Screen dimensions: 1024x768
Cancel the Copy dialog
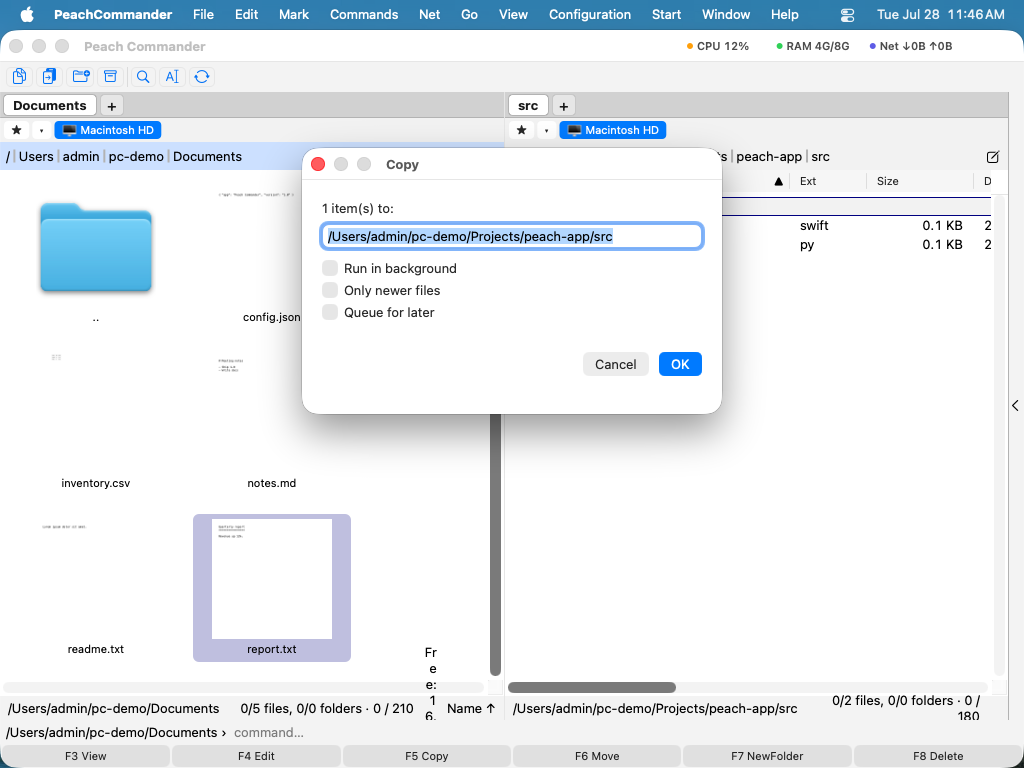point(615,364)
